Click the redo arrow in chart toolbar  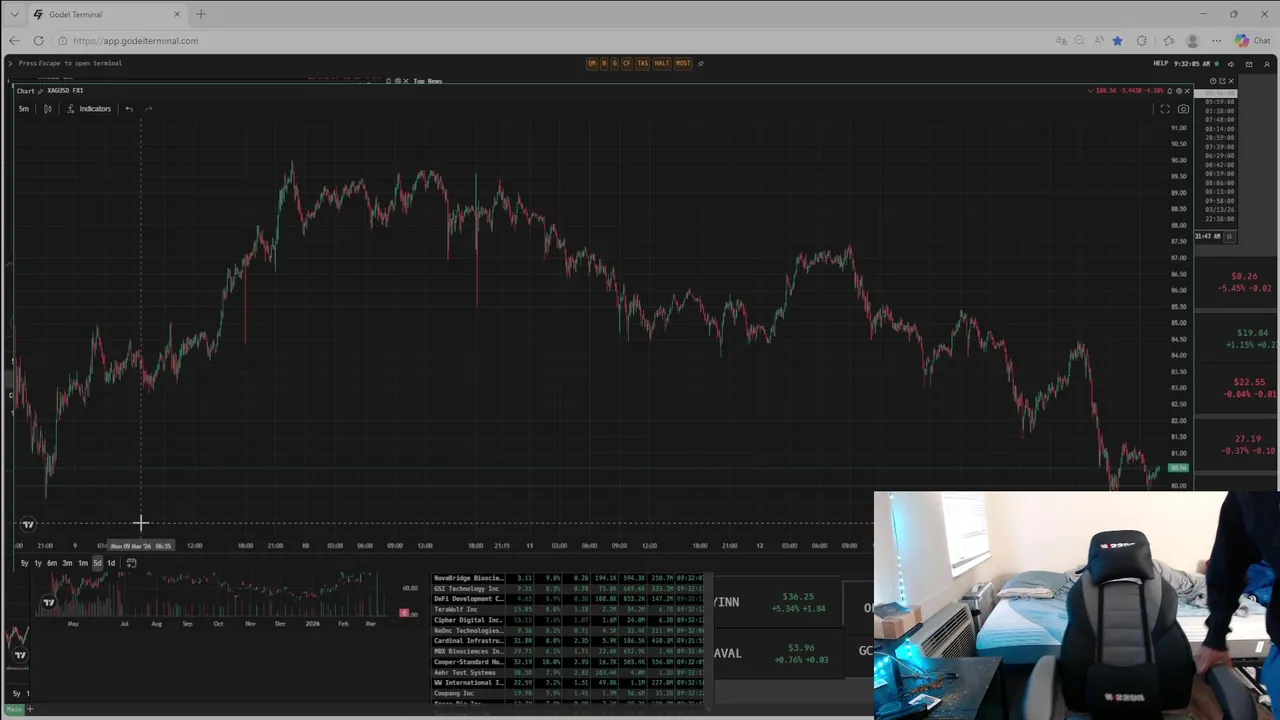click(148, 108)
